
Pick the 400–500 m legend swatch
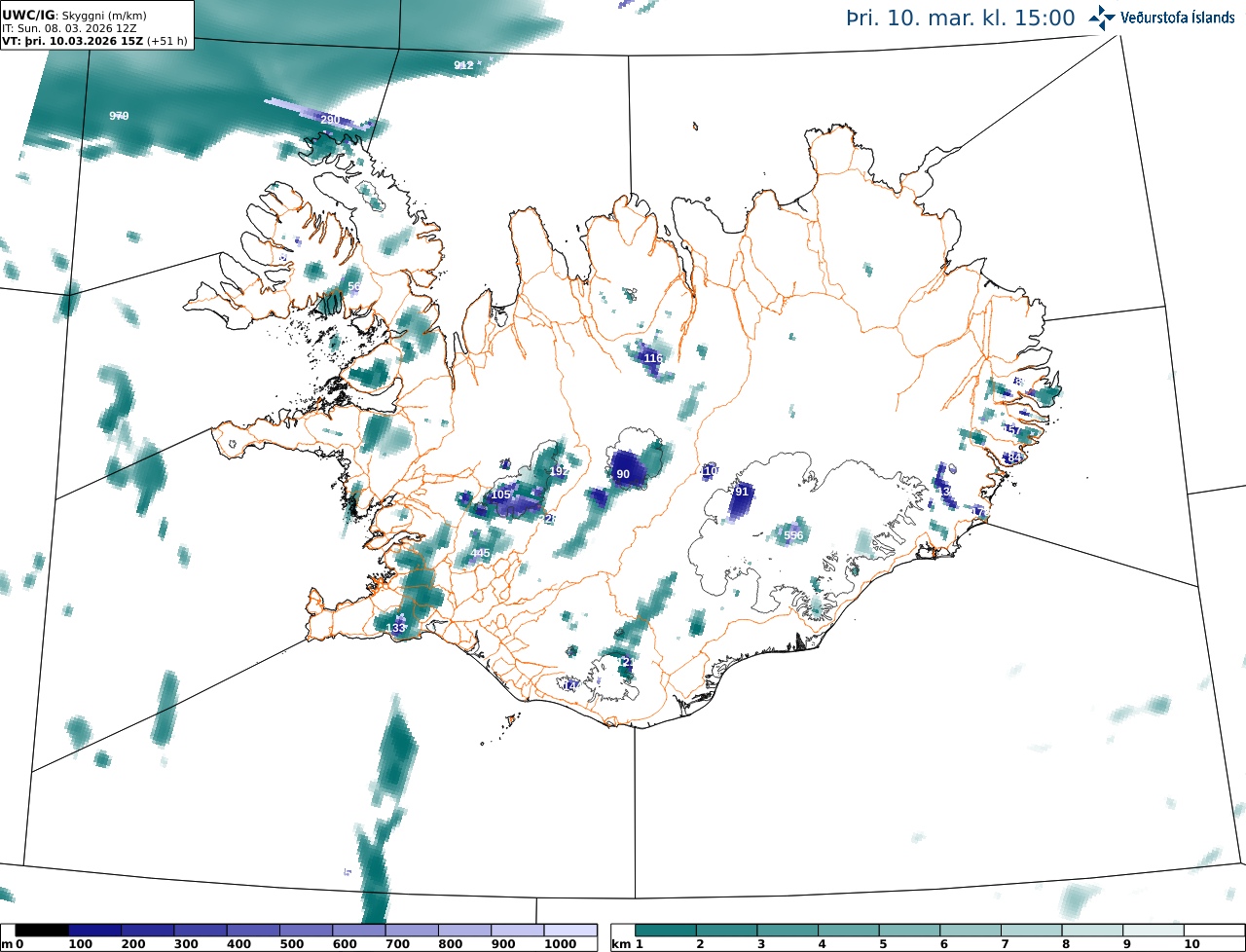point(253,931)
